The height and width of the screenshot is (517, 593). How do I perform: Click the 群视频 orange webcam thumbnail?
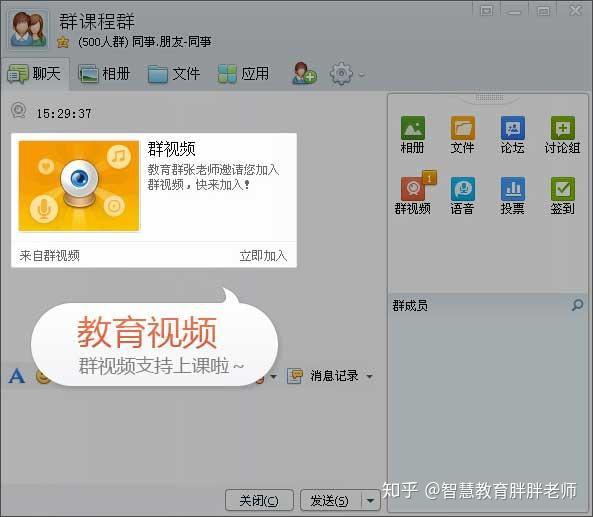tap(79, 186)
